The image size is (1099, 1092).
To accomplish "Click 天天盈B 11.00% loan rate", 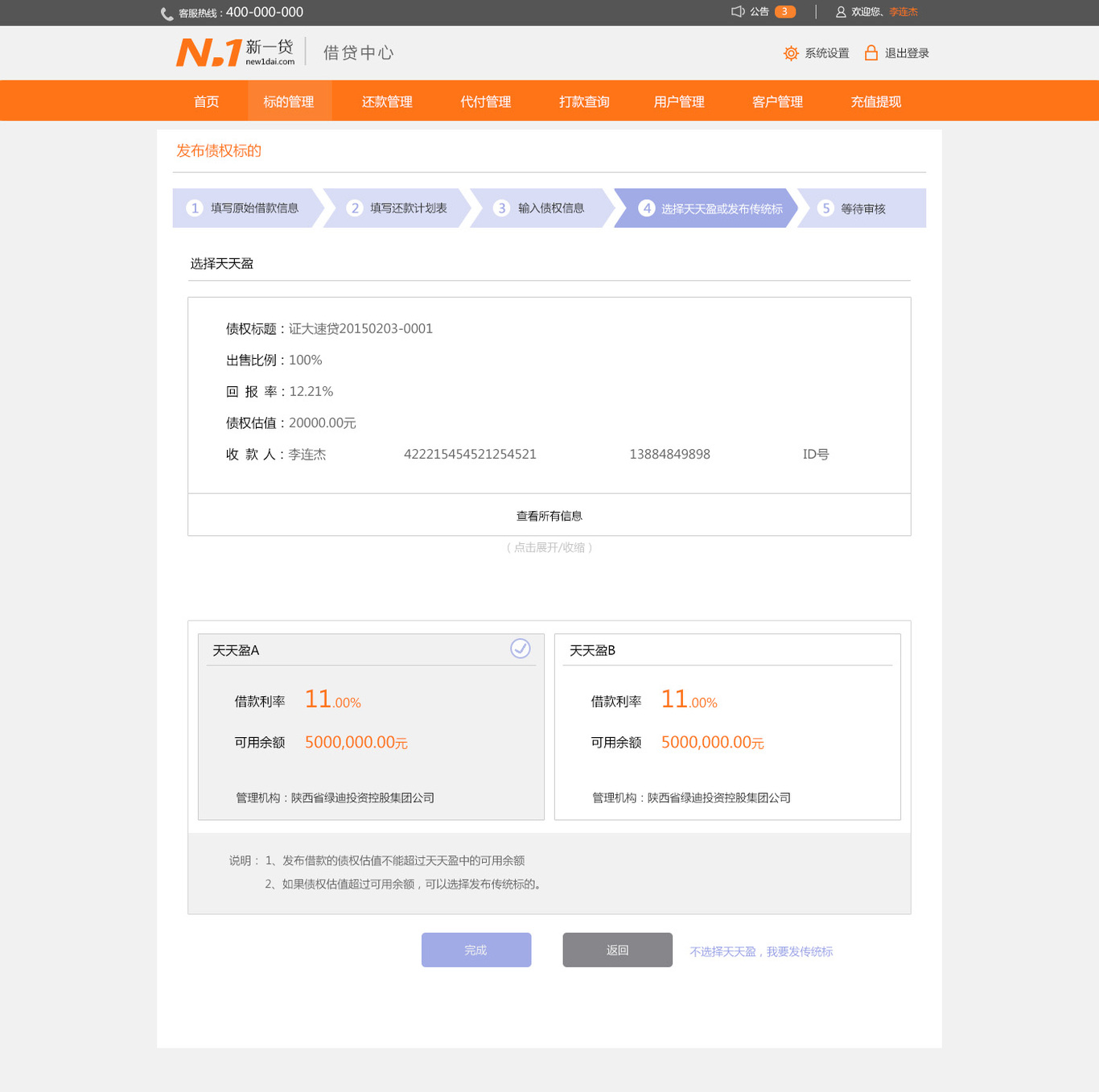I will (x=689, y=699).
